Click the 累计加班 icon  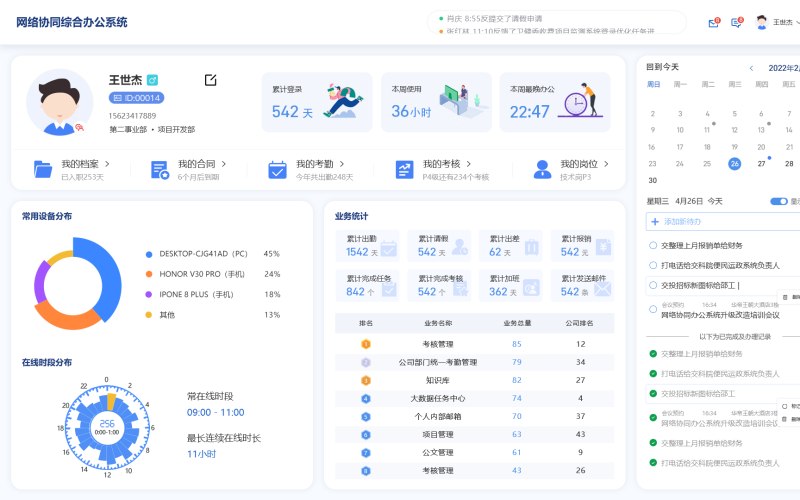[532, 288]
